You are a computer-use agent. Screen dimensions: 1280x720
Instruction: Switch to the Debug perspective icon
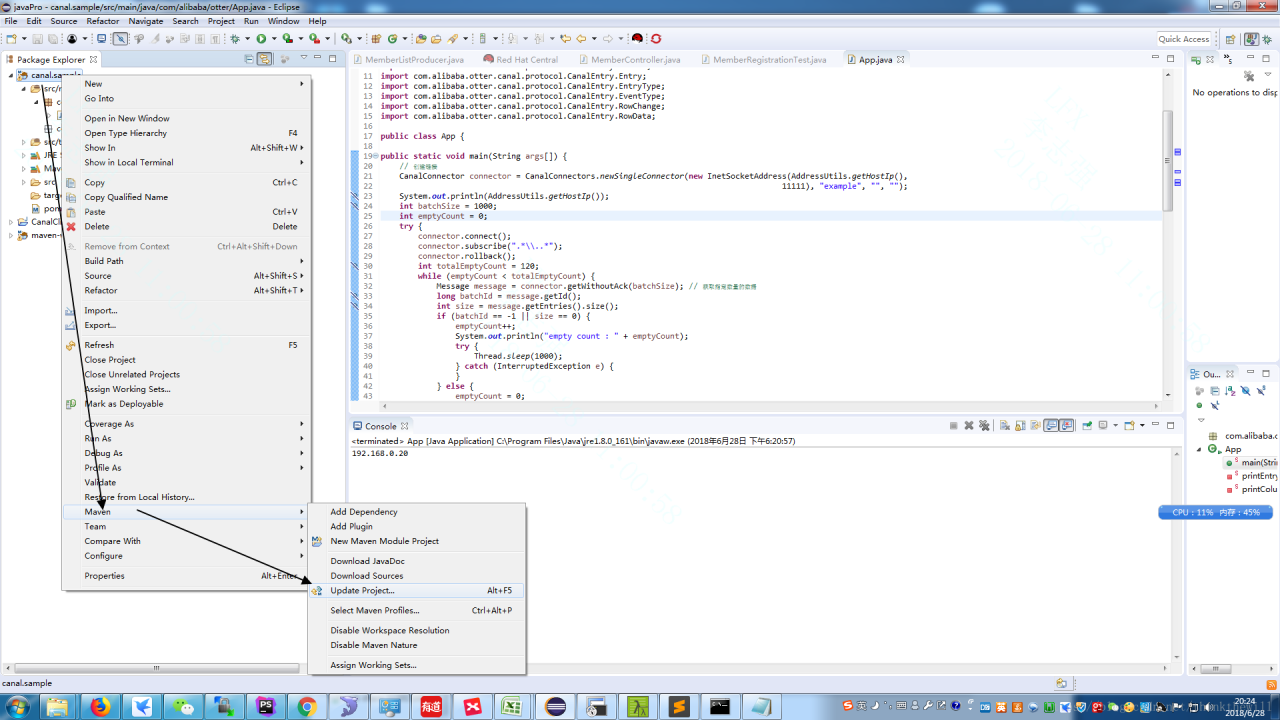click(x=1267, y=39)
